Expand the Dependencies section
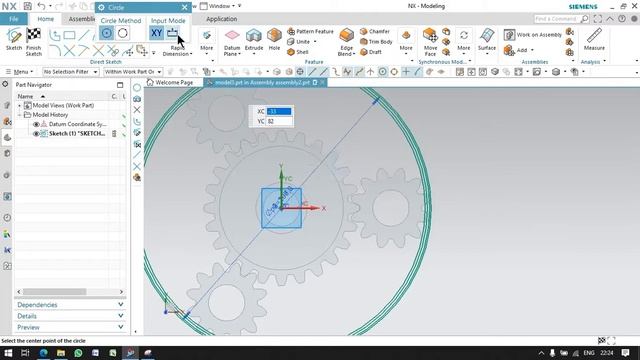 pyautogui.click(x=70, y=305)
